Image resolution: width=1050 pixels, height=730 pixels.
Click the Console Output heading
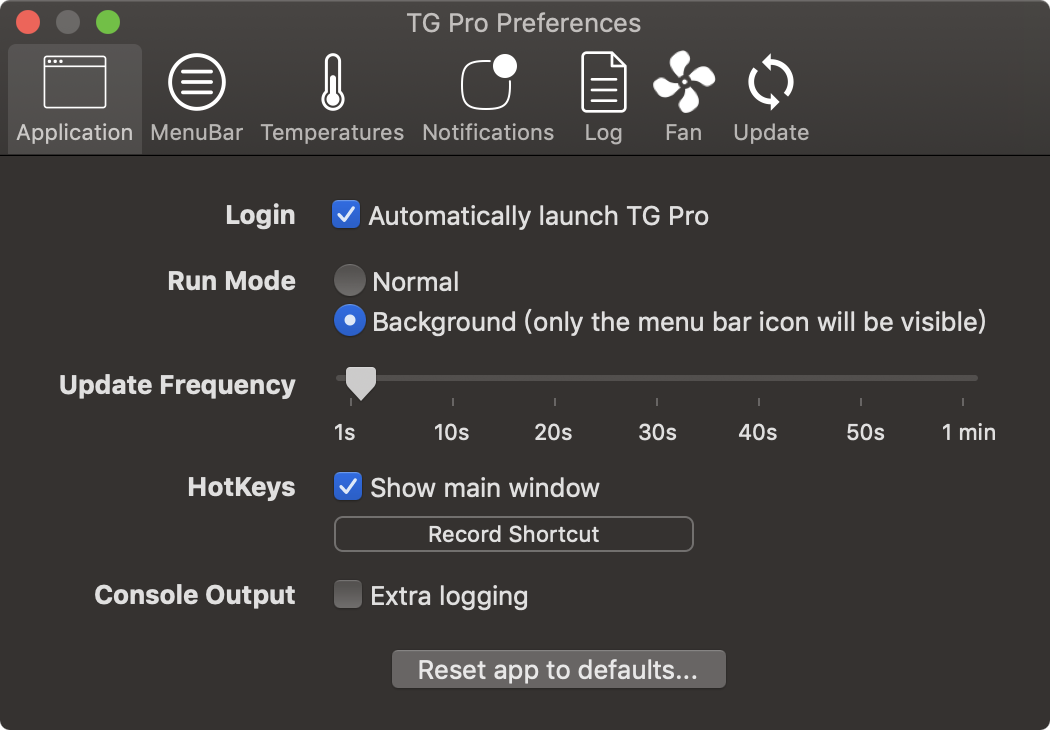click(x=195, y=595)
